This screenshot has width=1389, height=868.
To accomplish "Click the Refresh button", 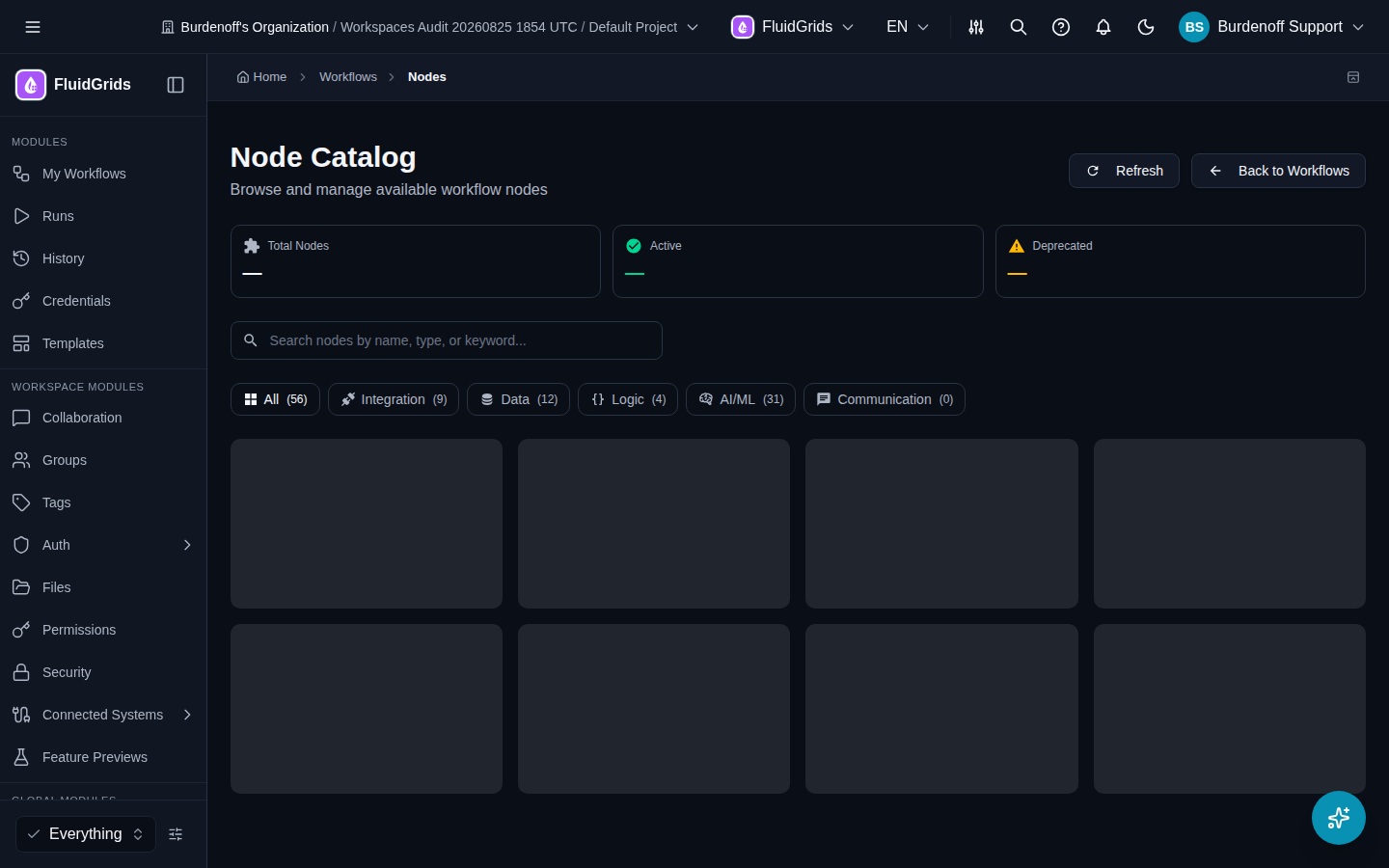I will pos(1124,171).
